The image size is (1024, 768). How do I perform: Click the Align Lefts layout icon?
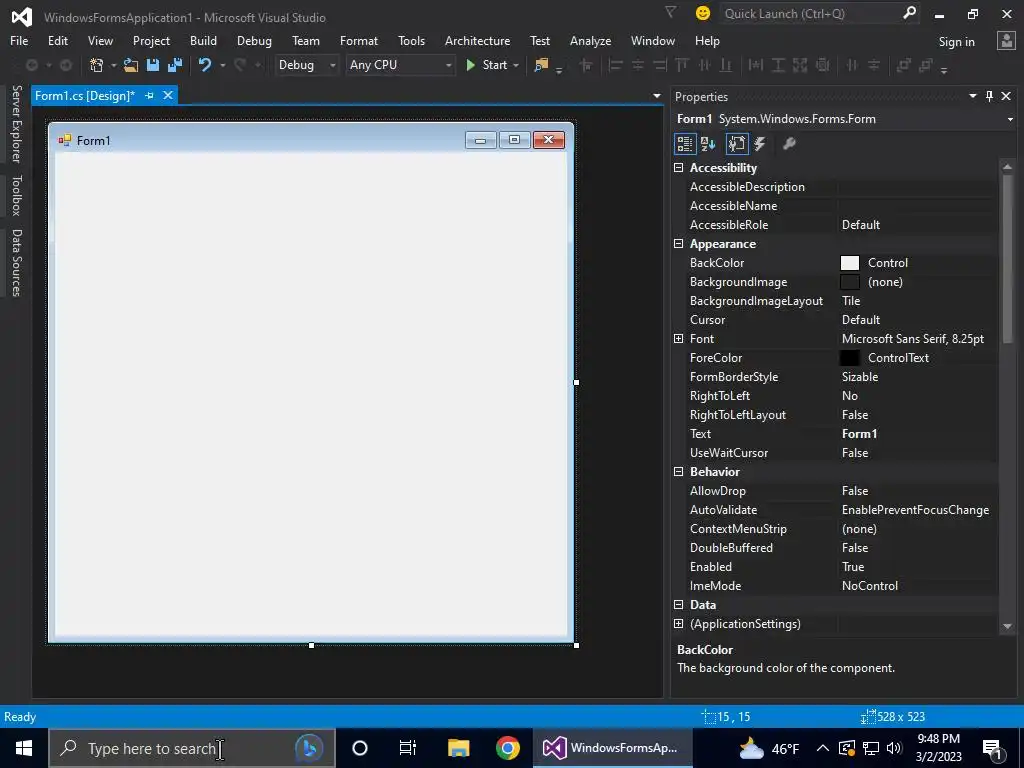point(615,65)
